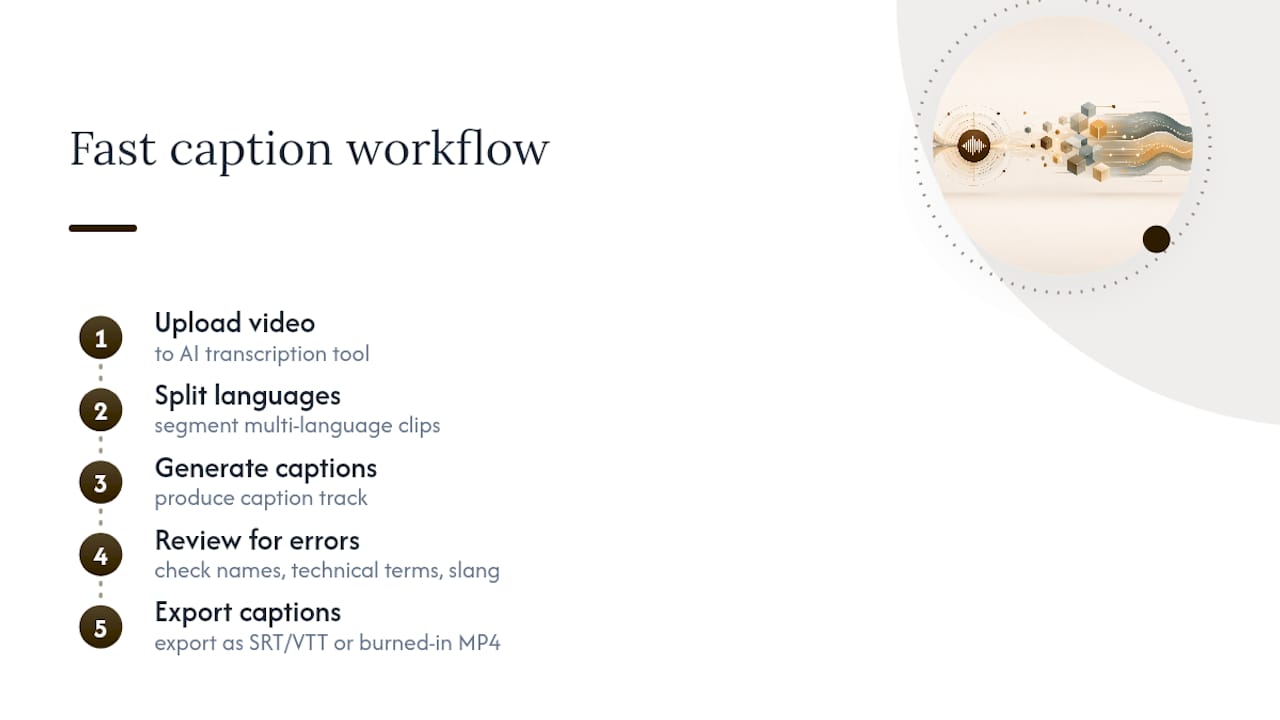The image size is (1280, 720).
Task: Select the 'Review for errors' heading
Action: (257, 540)
